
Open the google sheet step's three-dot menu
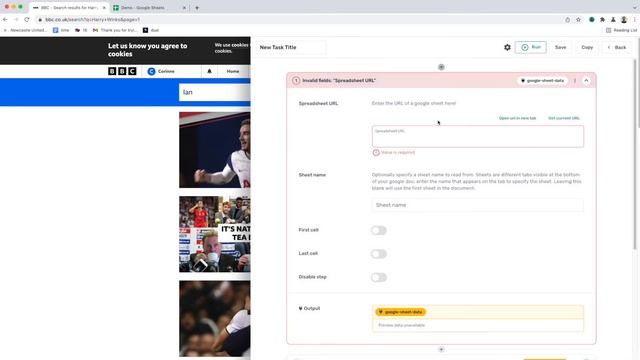click(575, 80)
